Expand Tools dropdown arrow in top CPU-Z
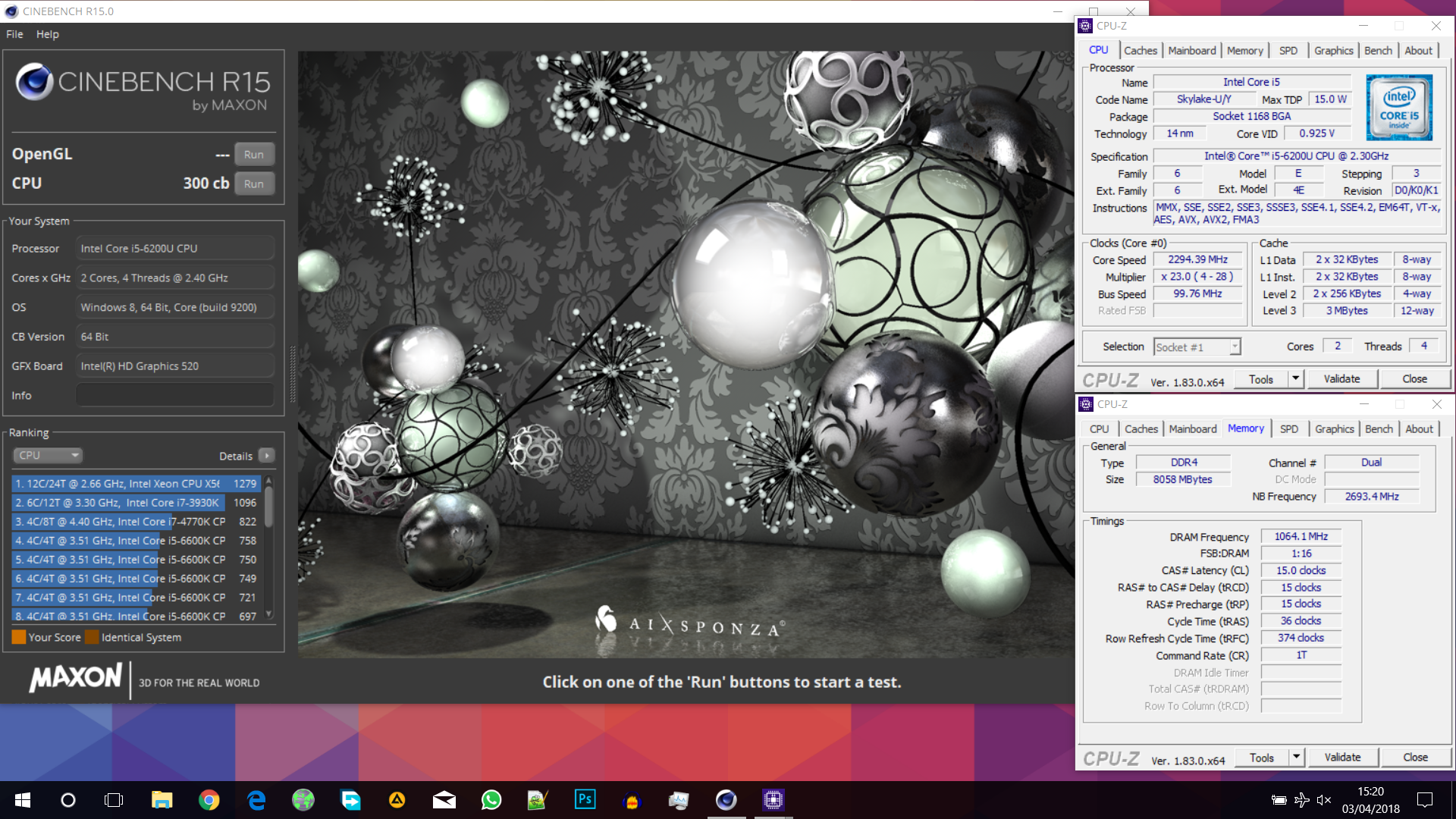Screen dimensions: 1456x819 tap(1295, 379)
